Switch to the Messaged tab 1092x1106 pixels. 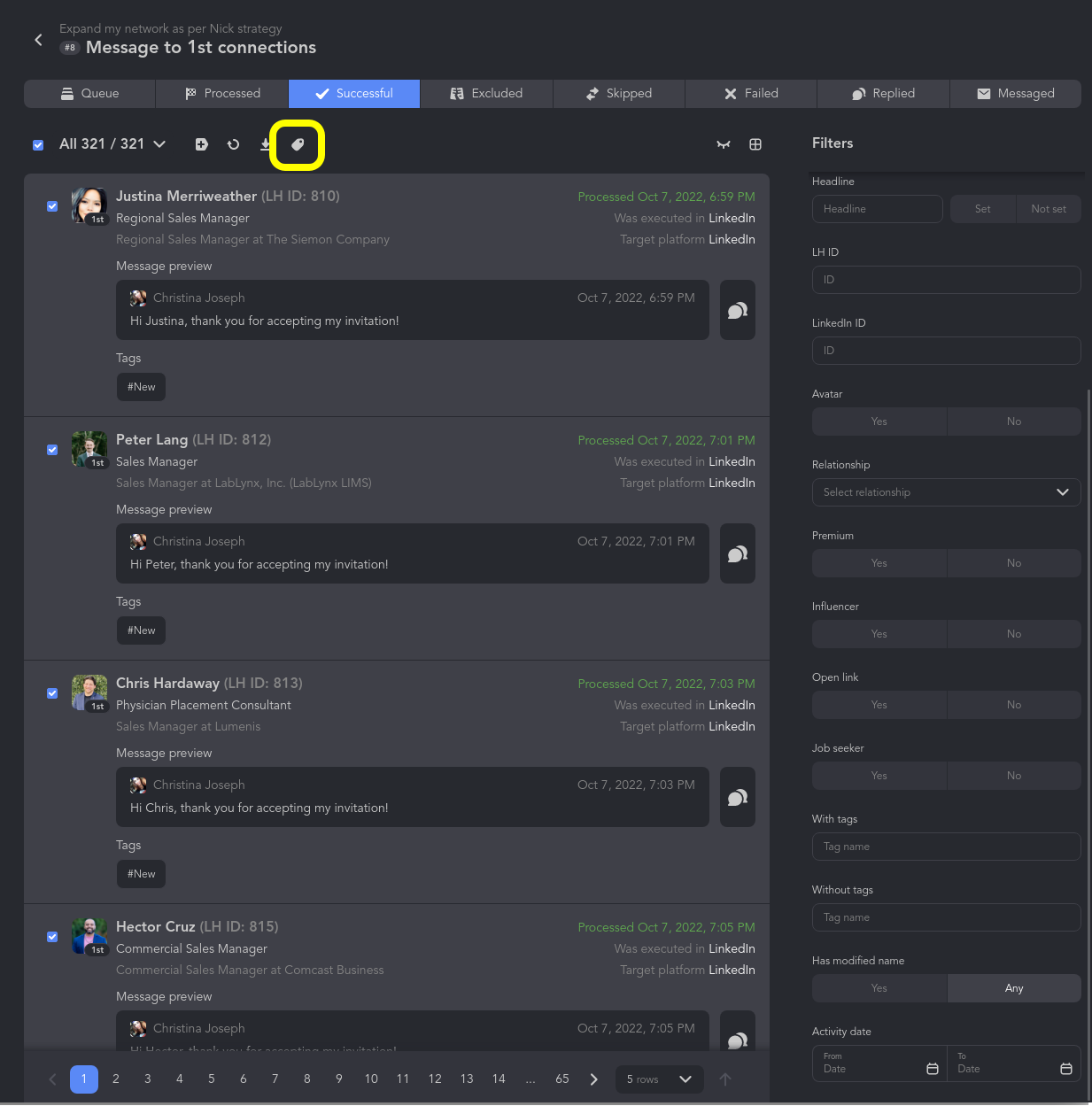point(1016,94)
